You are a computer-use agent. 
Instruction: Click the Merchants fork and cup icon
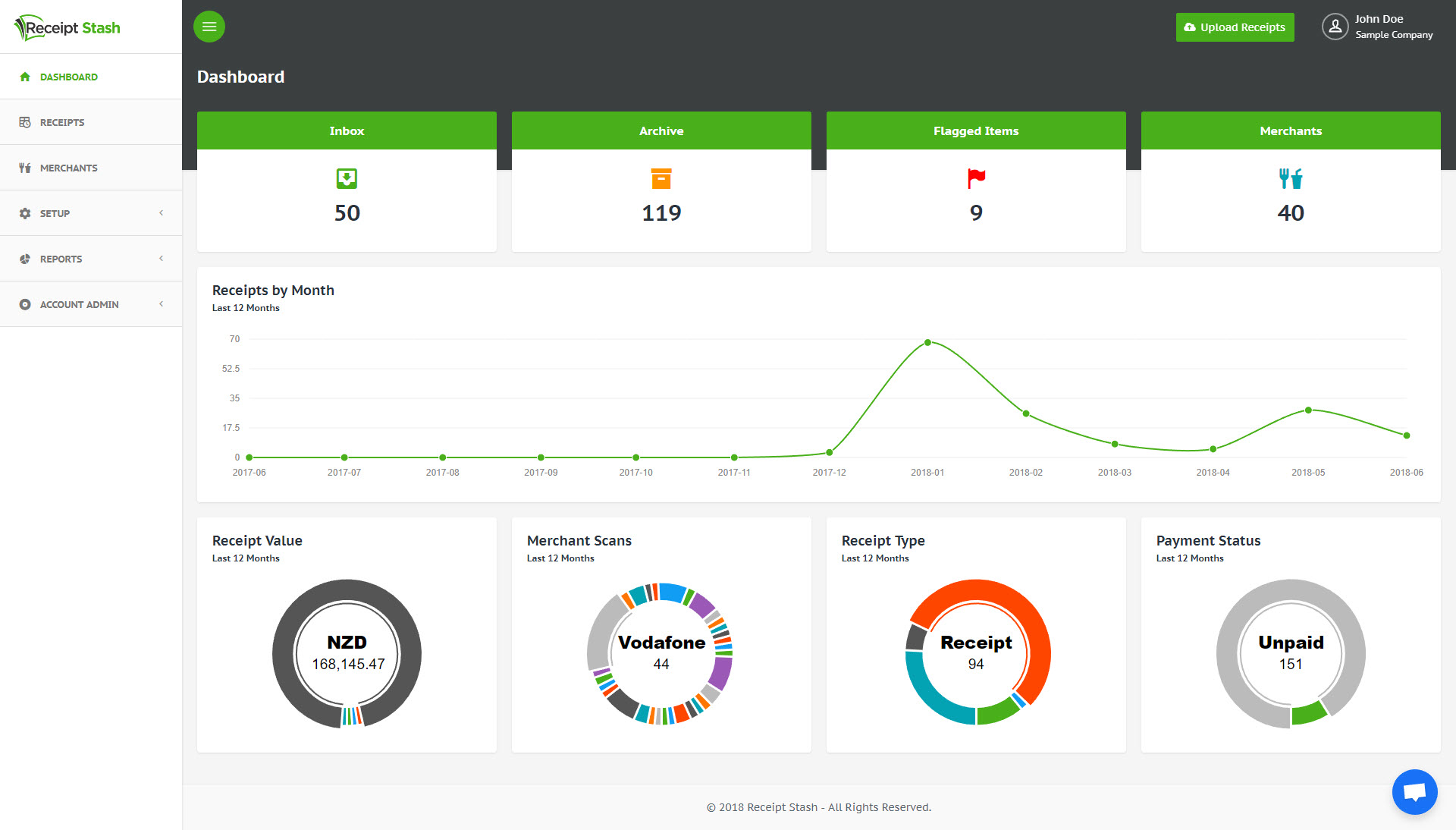[x=1290, y=179]
